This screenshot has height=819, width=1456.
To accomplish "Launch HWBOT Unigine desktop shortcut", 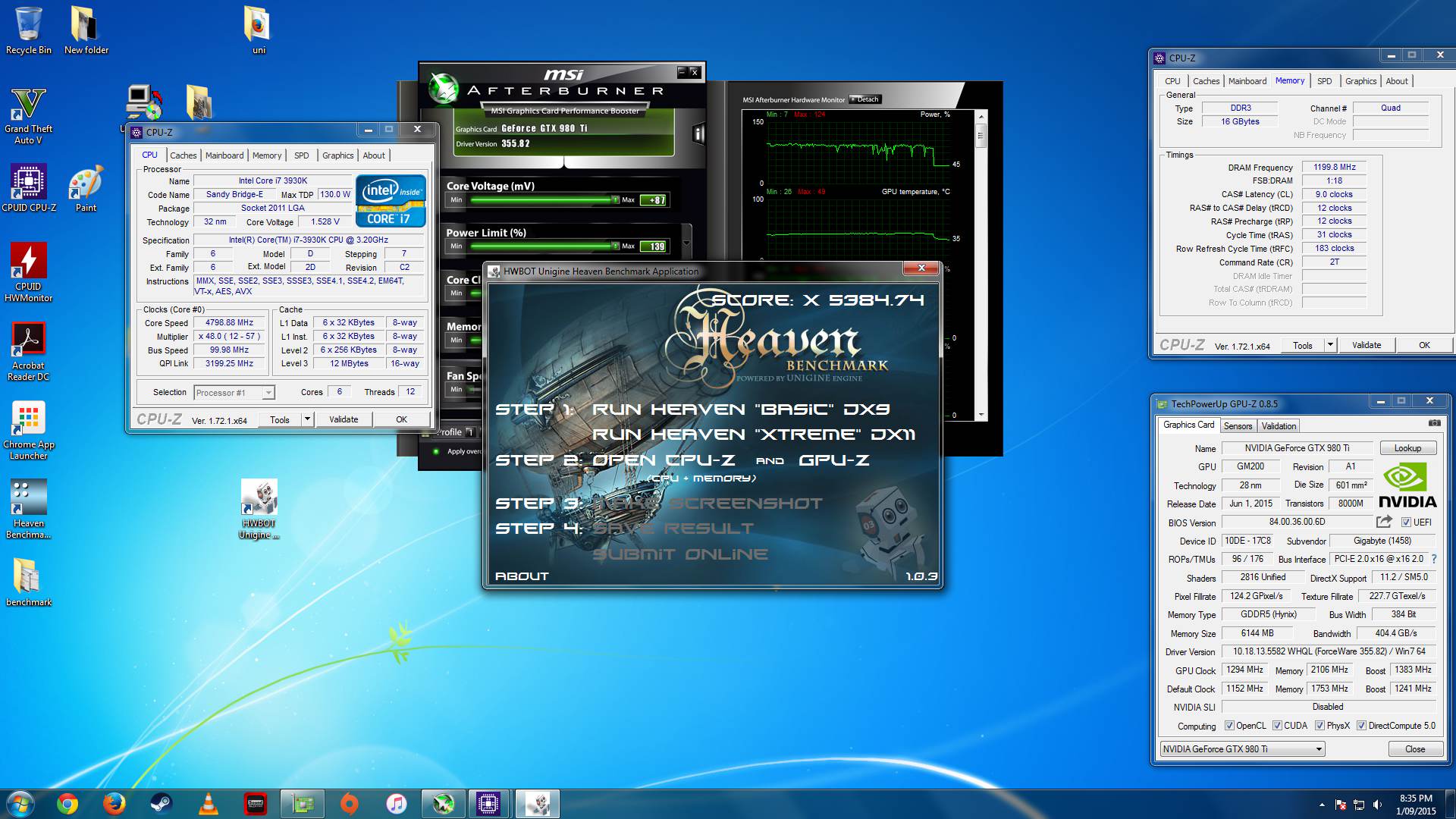I will pos(259,509).
